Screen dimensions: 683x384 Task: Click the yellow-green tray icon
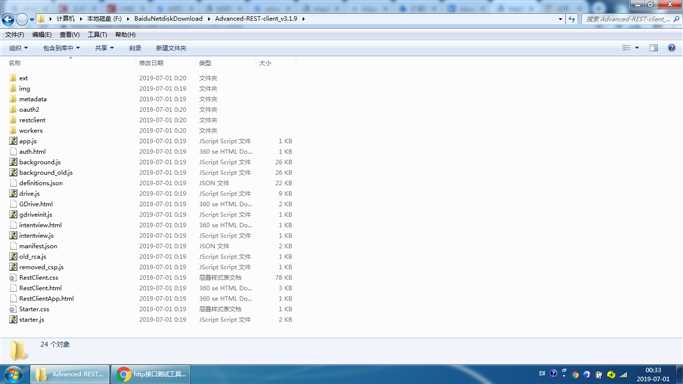(611, 374)
